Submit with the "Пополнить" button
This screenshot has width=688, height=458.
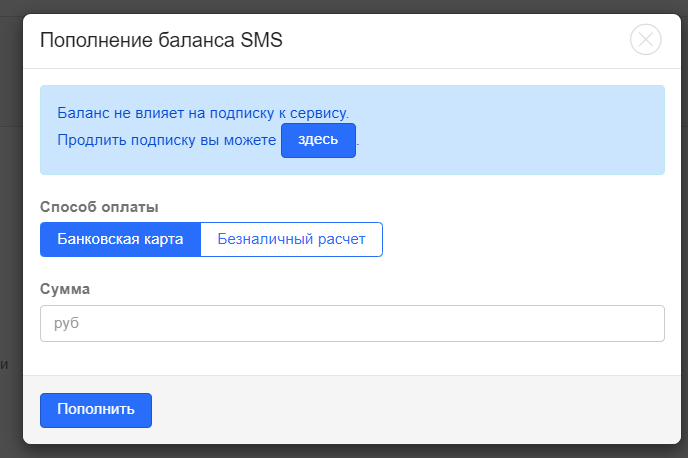(95, 410)
